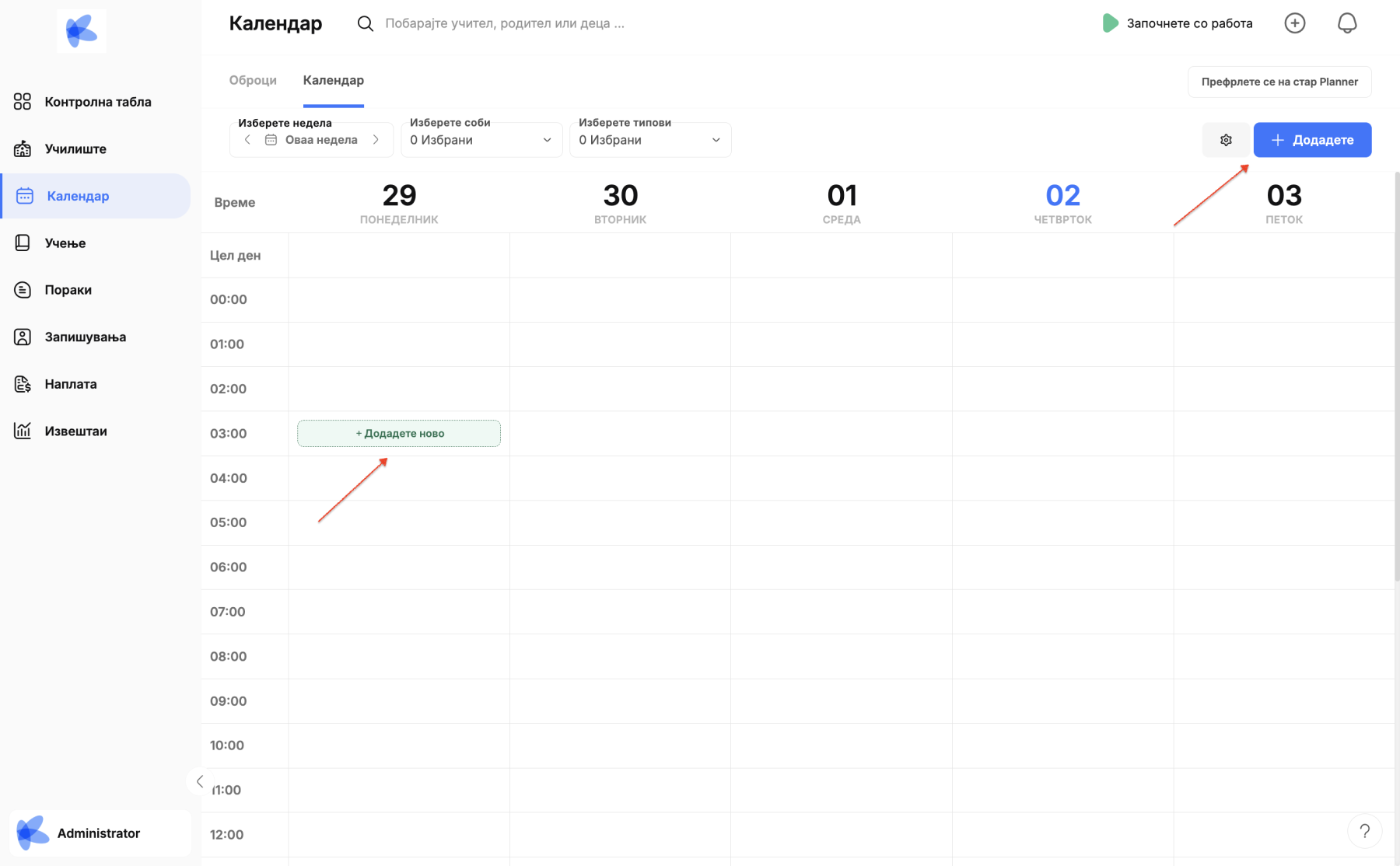Open Училиште section in sidebar
Viewport: 1400px width, 866px height.
click(75, 148)
